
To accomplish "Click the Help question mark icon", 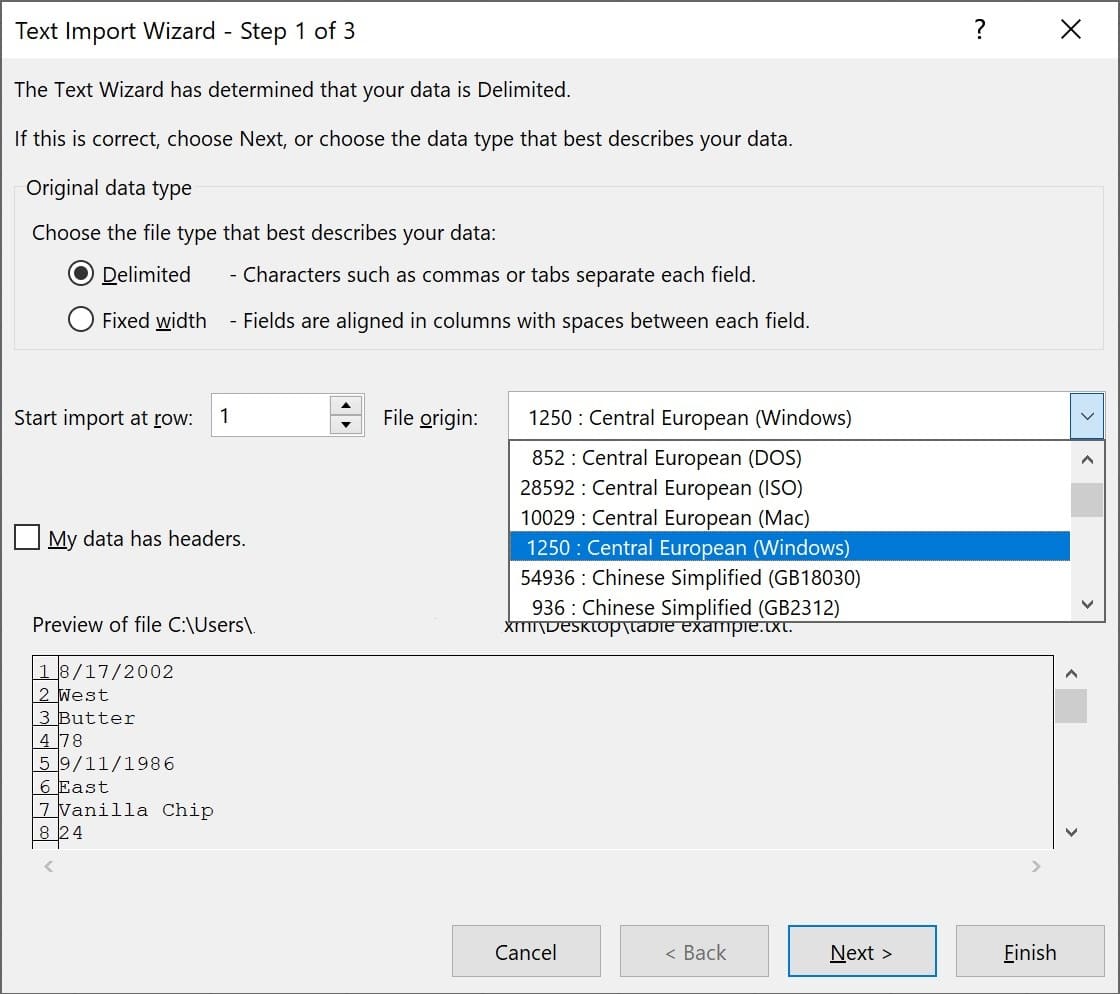I will pos(980,30).
